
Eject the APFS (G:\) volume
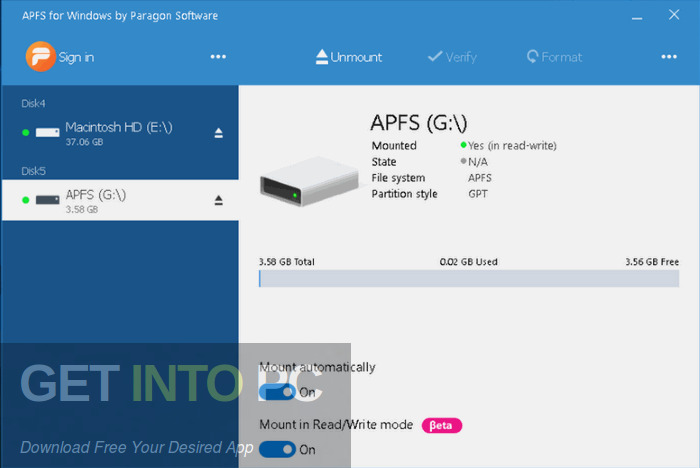(218, 201)
